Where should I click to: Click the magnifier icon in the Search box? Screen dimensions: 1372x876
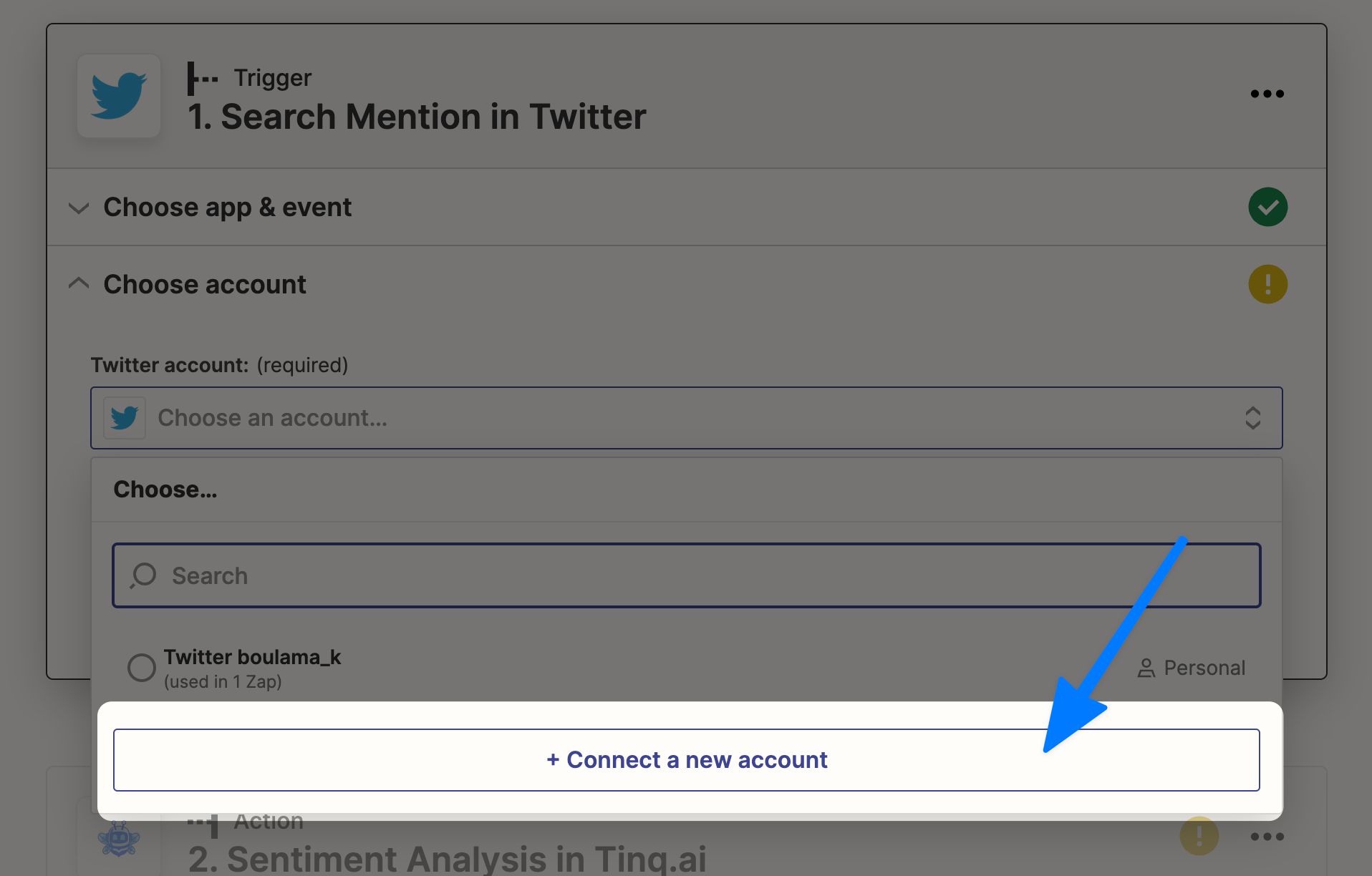point(143,575)
